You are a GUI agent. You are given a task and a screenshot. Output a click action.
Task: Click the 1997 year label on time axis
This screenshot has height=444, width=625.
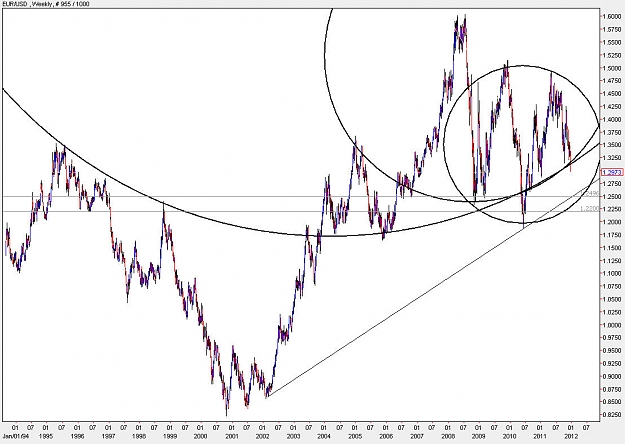(x=108, y=436)
